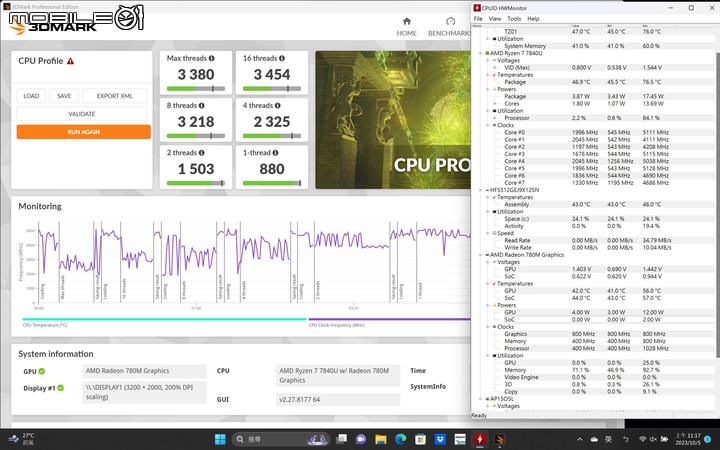
Task: Click the EXPORT XML button
Action: tap(115, 96)
